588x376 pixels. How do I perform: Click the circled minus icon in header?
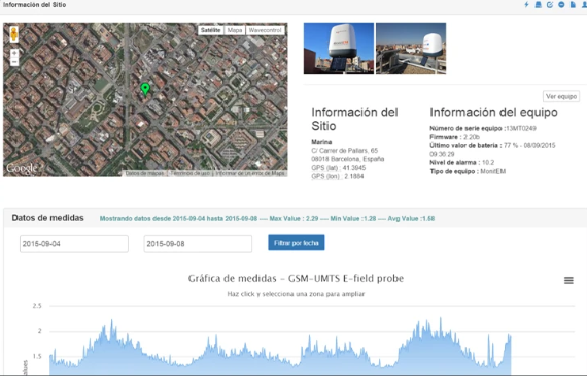tap(561, 4)
